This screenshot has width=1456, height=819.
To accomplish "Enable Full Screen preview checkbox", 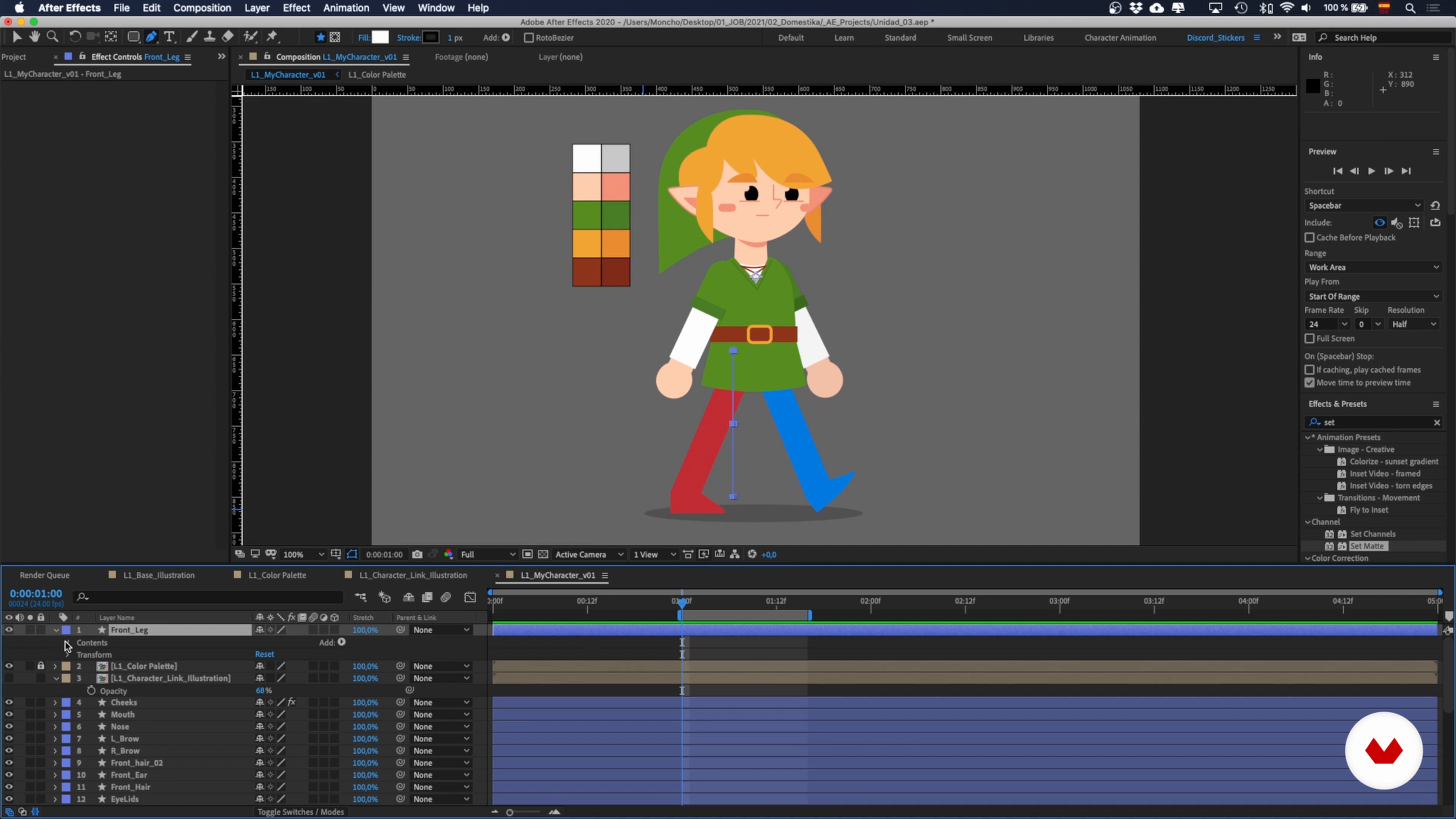I will tap(1310, 339).
